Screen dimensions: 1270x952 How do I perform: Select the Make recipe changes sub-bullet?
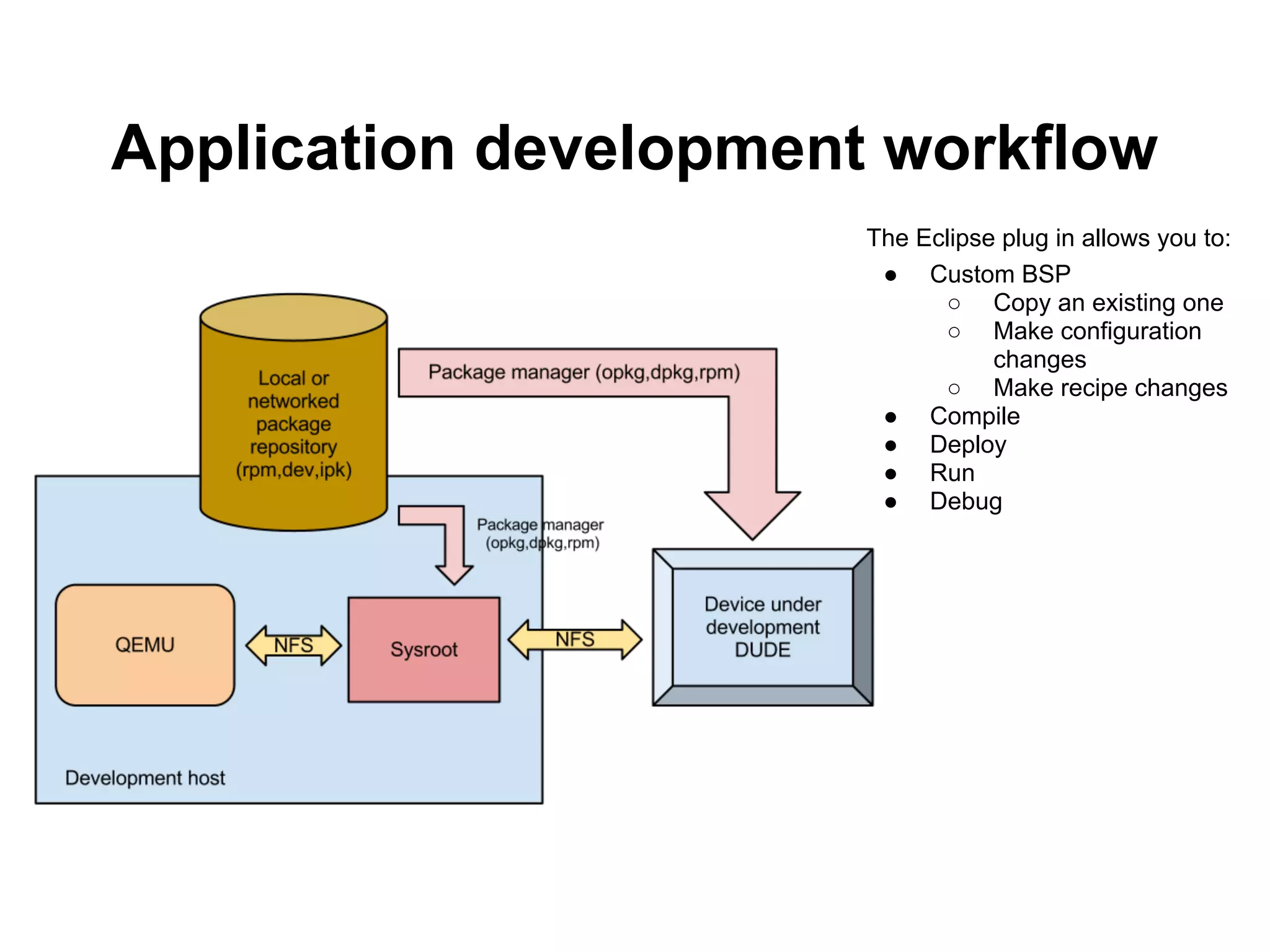point(1109,387)
